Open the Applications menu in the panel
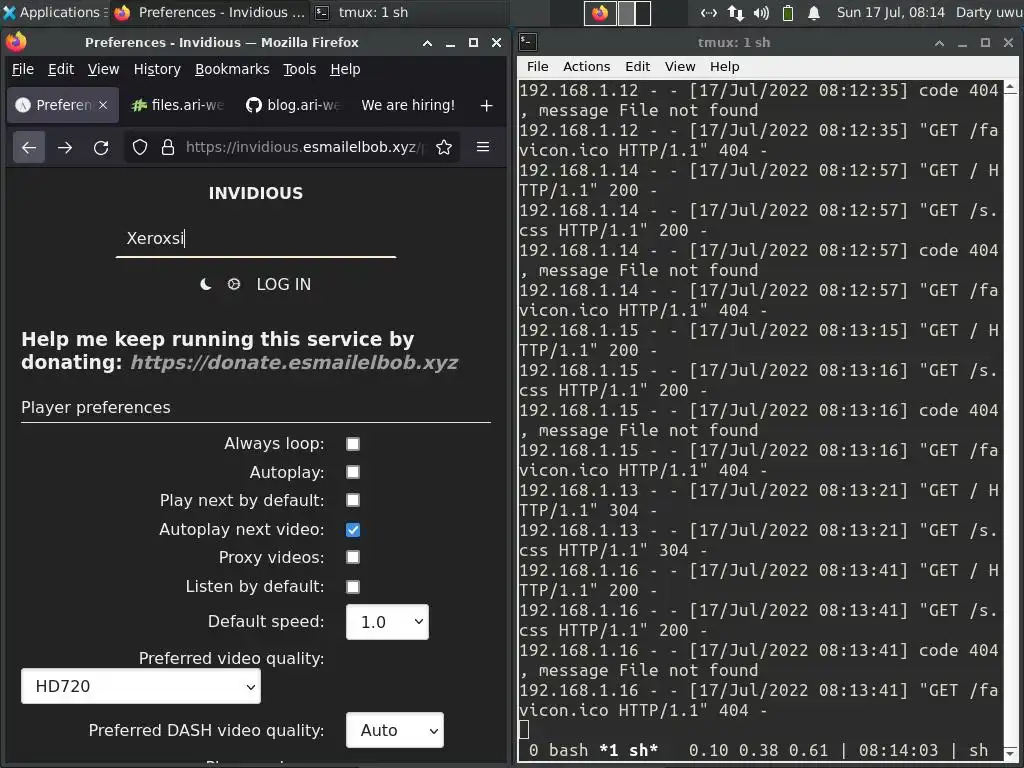 click(54, 12)
